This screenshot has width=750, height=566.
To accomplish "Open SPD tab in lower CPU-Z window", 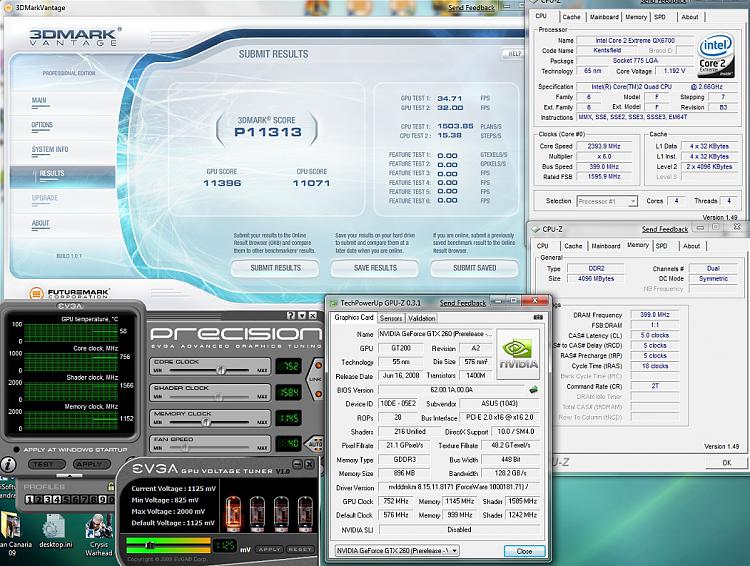I will [662, 246].
